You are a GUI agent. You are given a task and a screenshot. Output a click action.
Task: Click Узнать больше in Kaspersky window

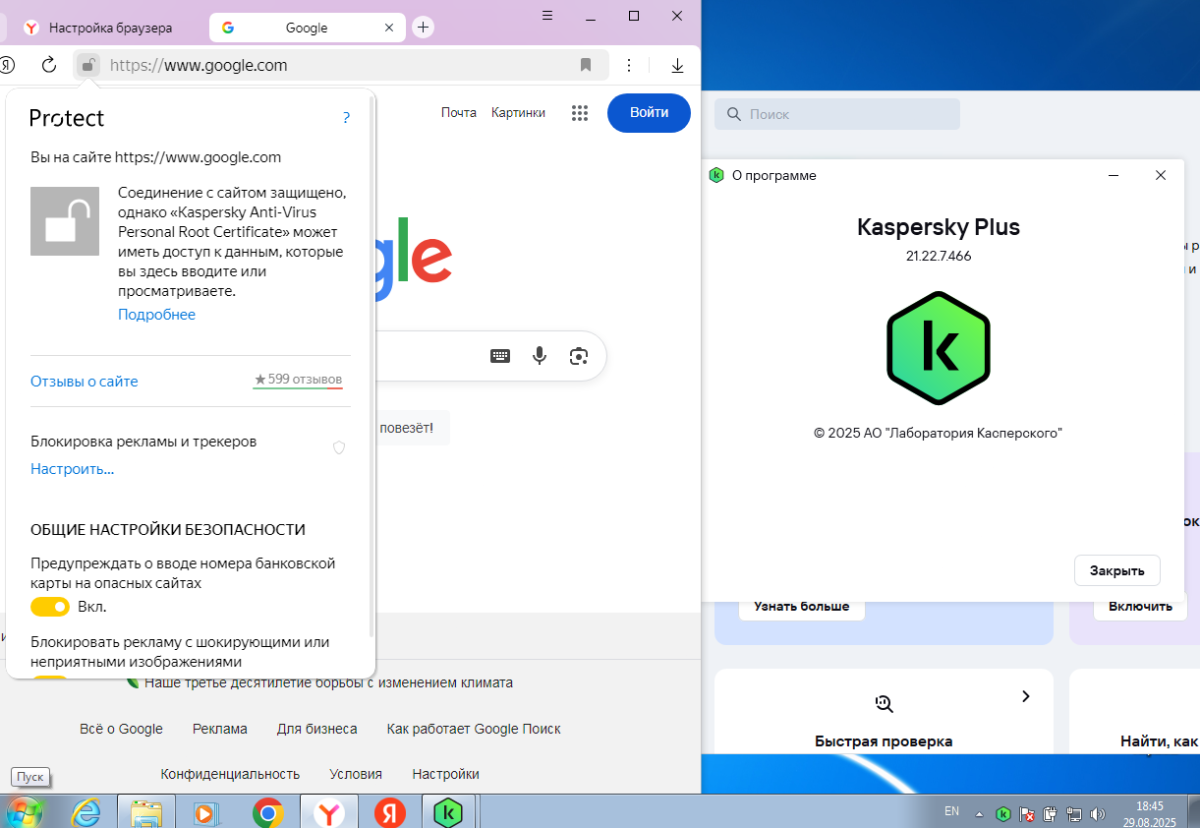tap(802, 606)
